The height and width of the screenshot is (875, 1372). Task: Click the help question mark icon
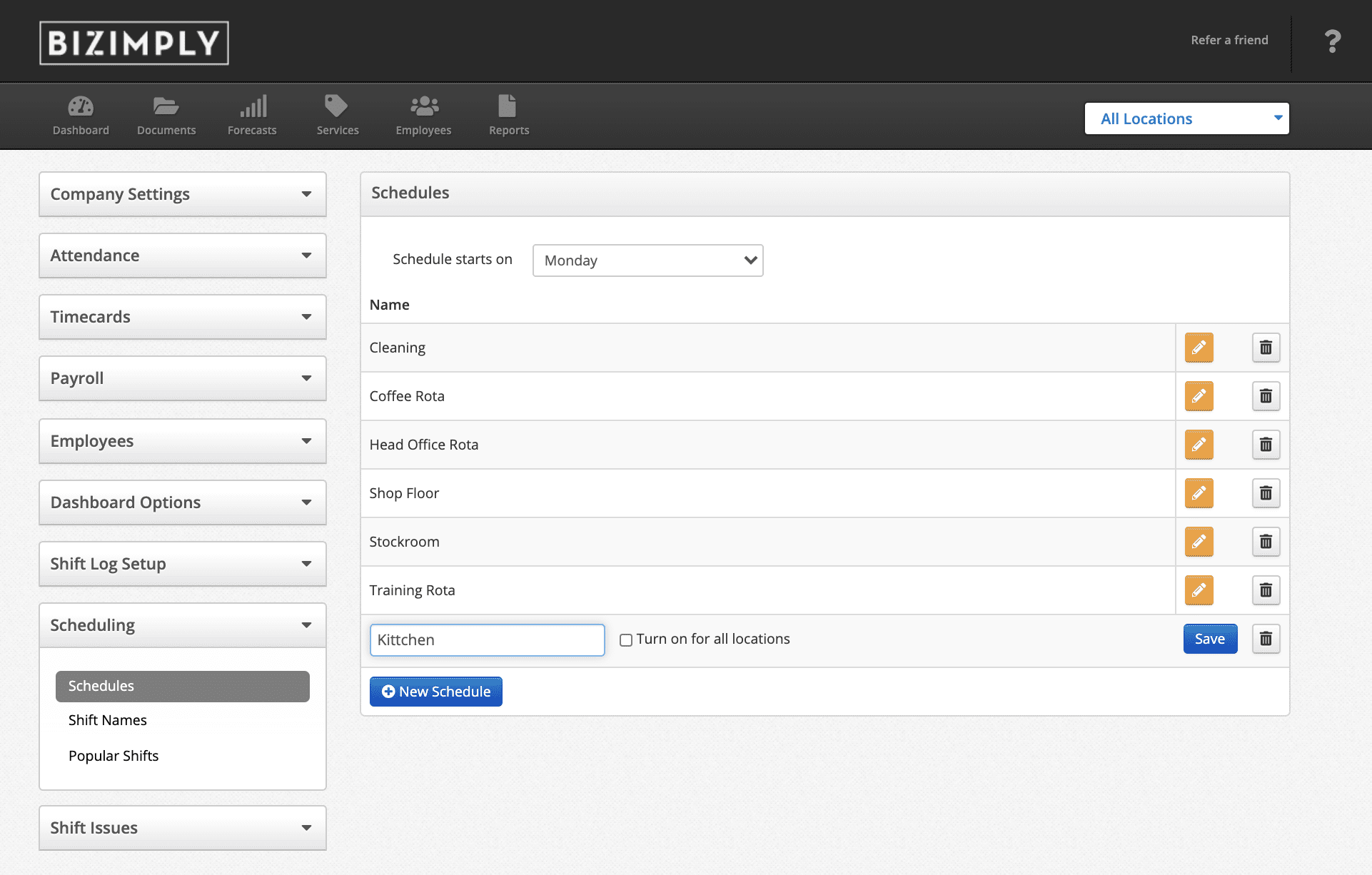tap(1332, 41)
